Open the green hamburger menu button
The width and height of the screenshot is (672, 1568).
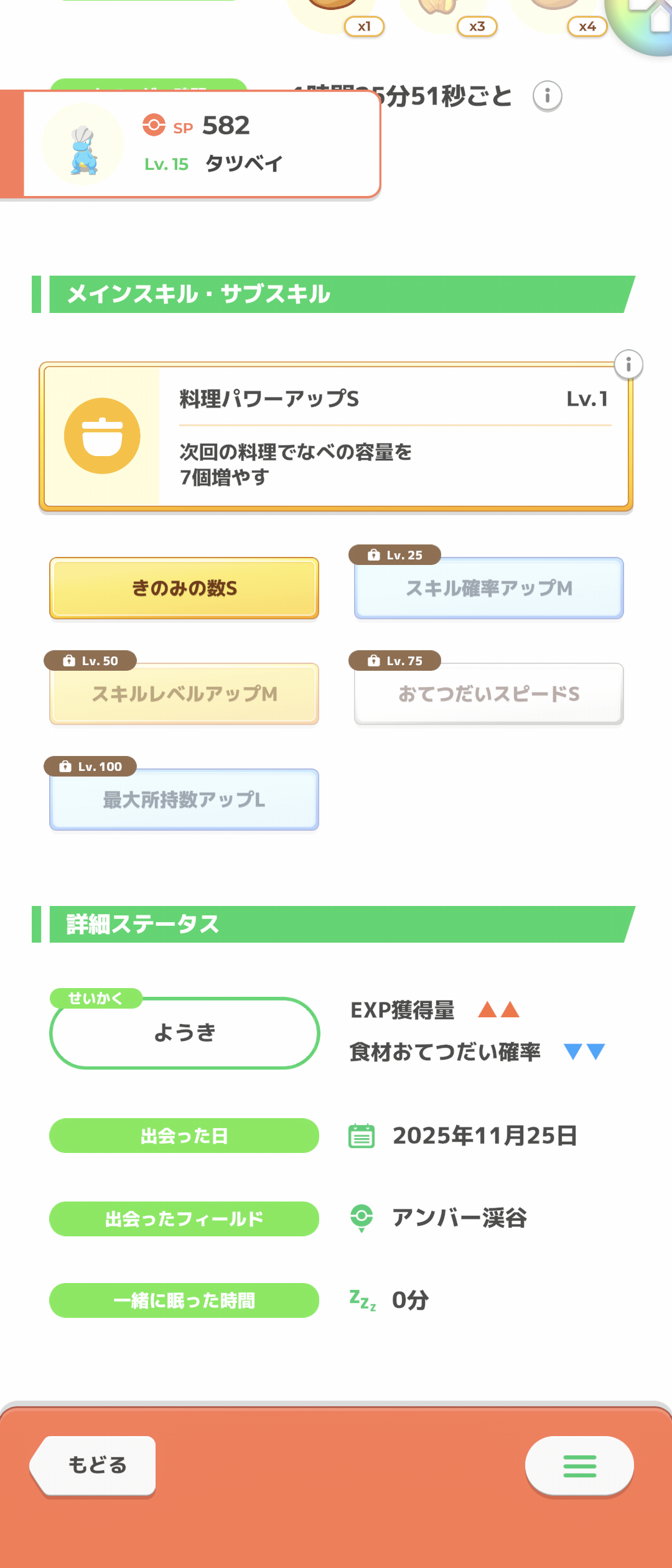coord(579,1466)
